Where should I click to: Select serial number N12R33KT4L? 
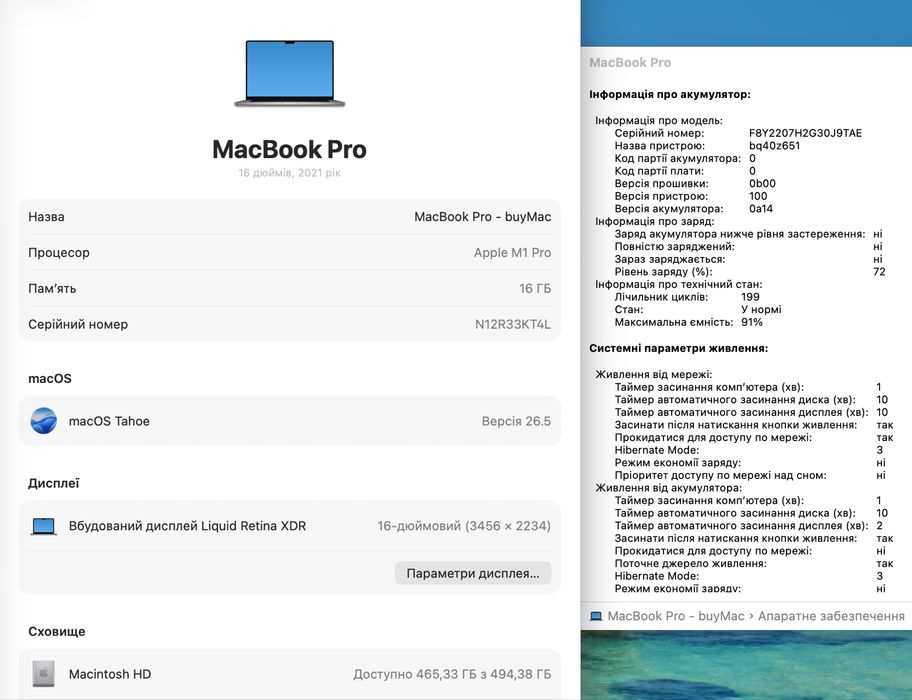(x=513, y=324)
